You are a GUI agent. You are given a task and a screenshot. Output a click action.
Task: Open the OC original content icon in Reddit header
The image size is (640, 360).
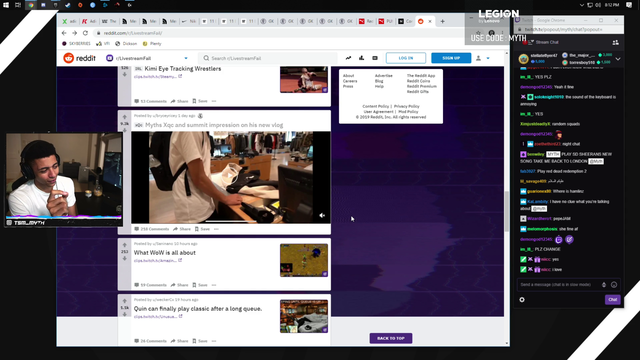pyautogui.click(x=375, y=58)
